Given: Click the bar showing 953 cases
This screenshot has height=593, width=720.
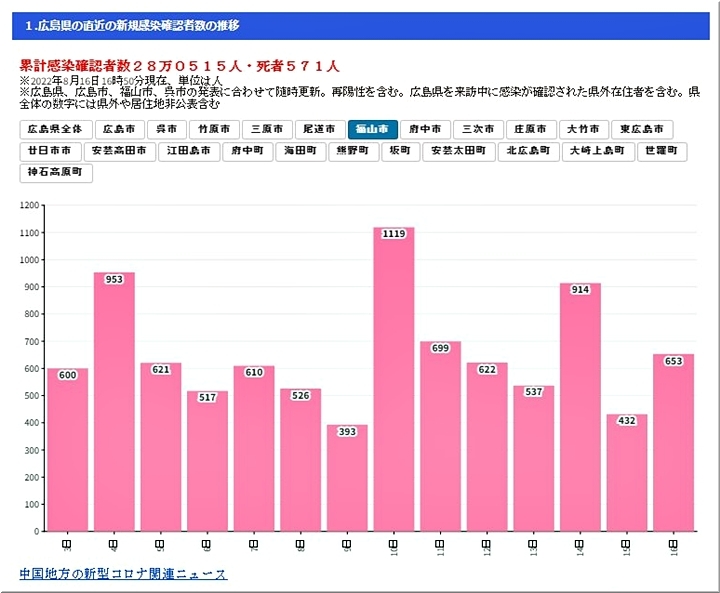Looking at the screenshot, I should coord(114,400).
